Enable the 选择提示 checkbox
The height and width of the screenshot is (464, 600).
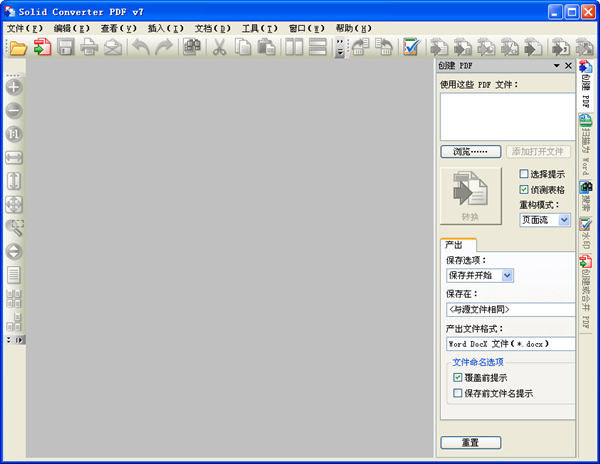pyautogui.click(x=524, y=174)
